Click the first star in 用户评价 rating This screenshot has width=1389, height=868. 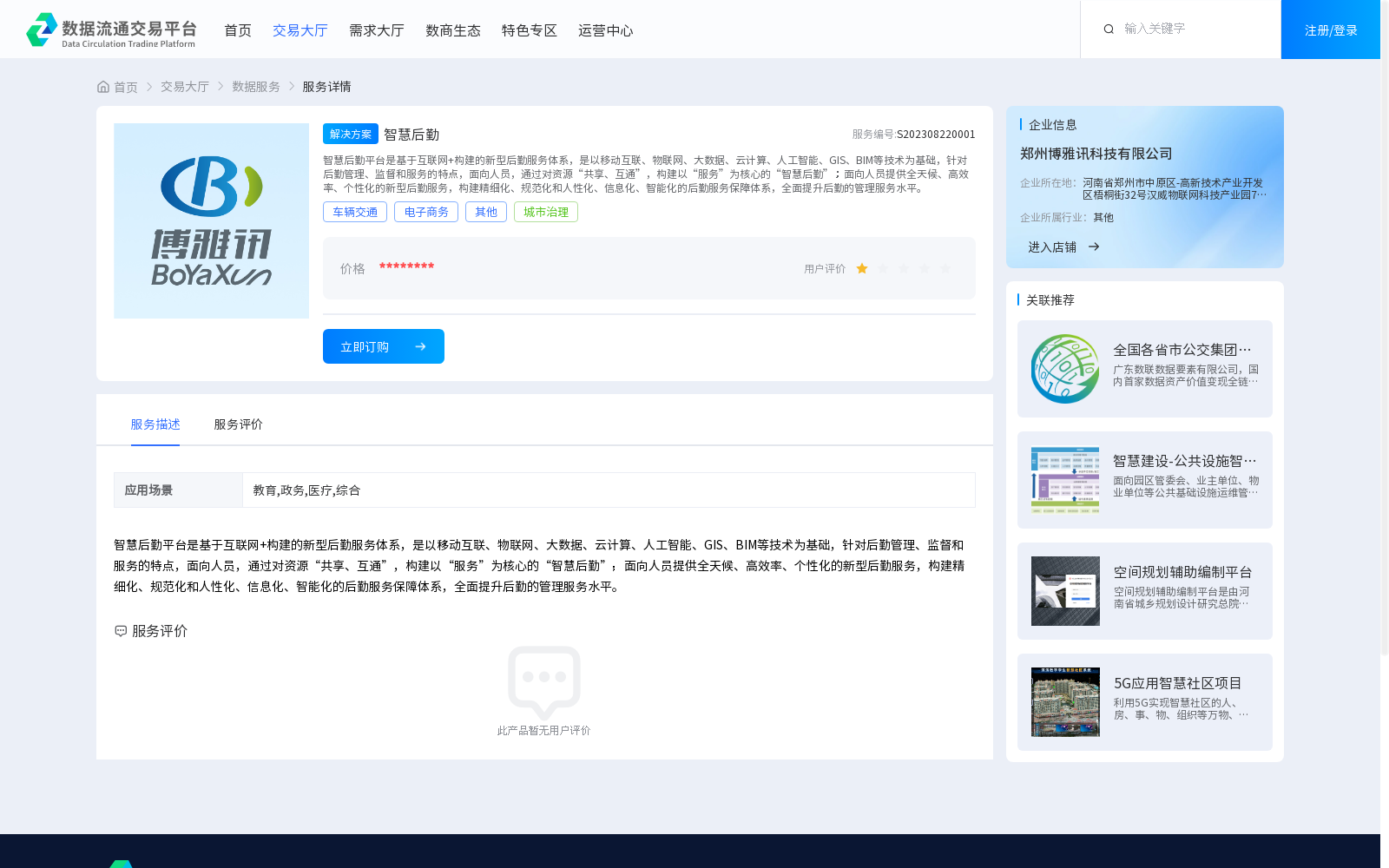click(x=861, y=268)
